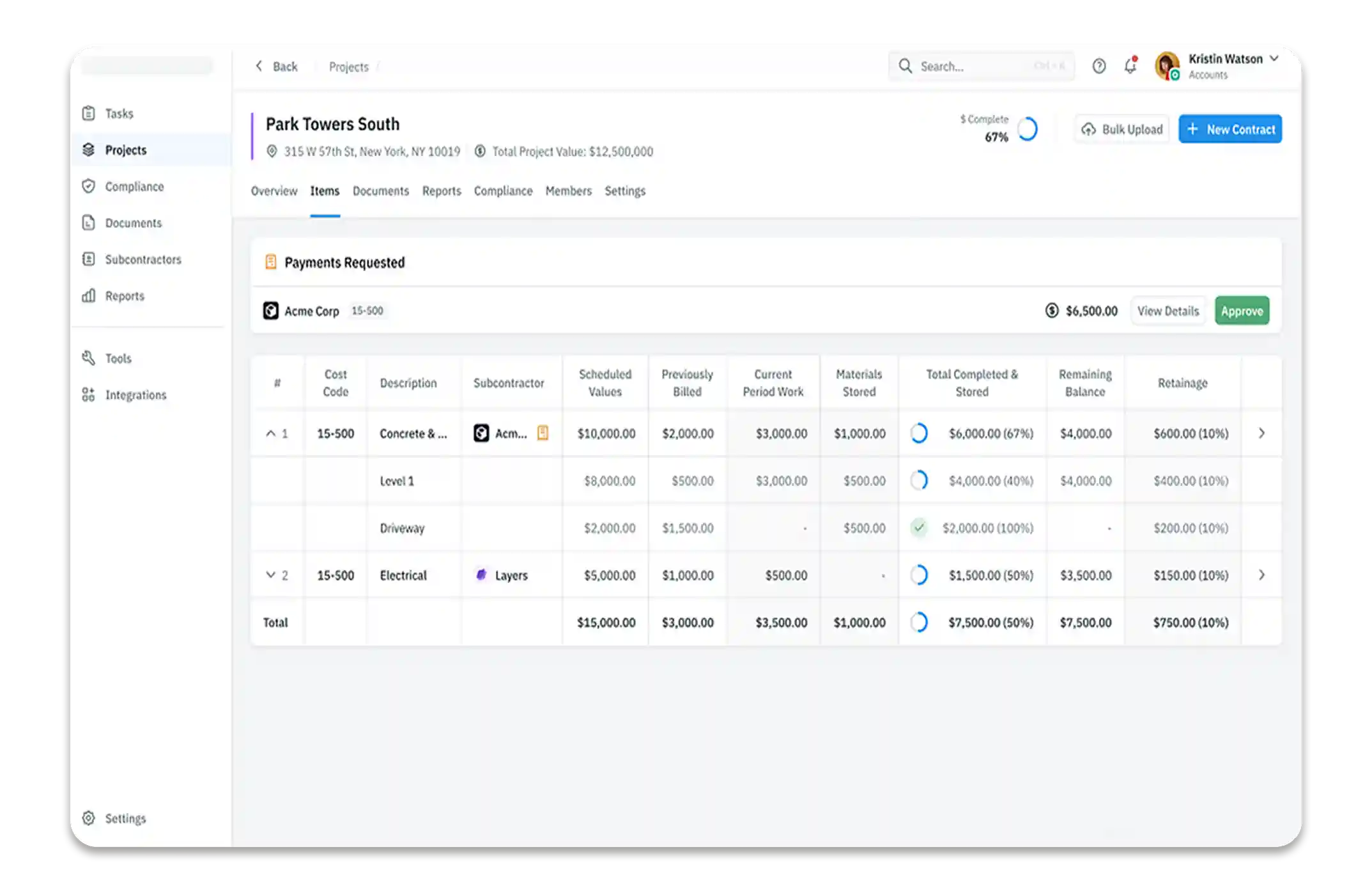Open the Kristin Watson account dropdown
Image resolution: width=1372 pixels, height=893 pixels.
[x=1274, y=59]
